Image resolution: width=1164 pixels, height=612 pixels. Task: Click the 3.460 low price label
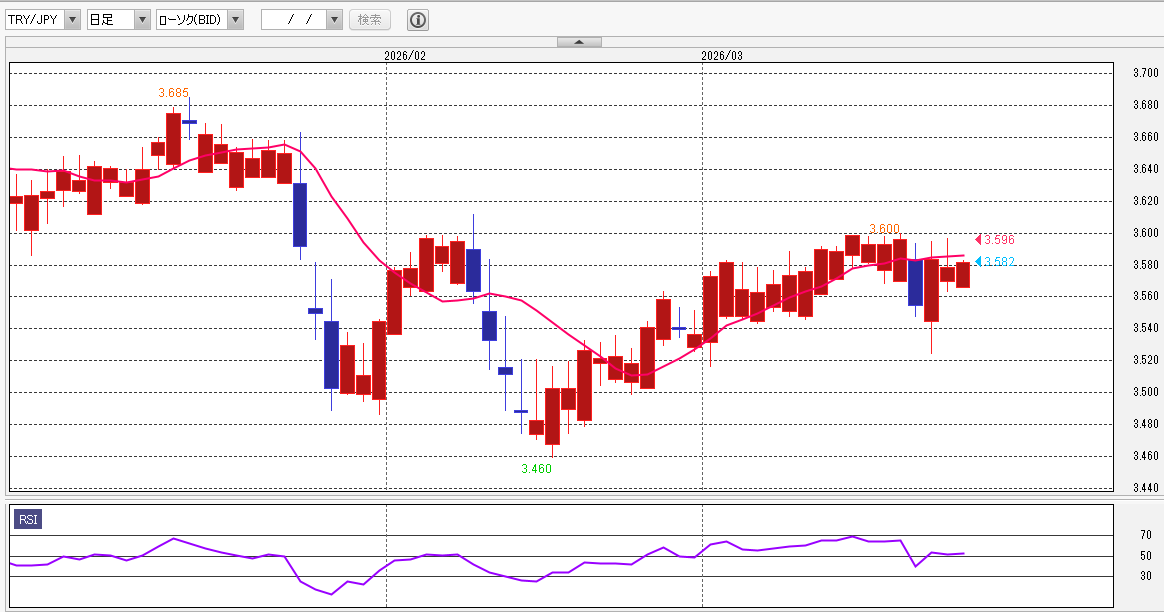click(536, 469)
